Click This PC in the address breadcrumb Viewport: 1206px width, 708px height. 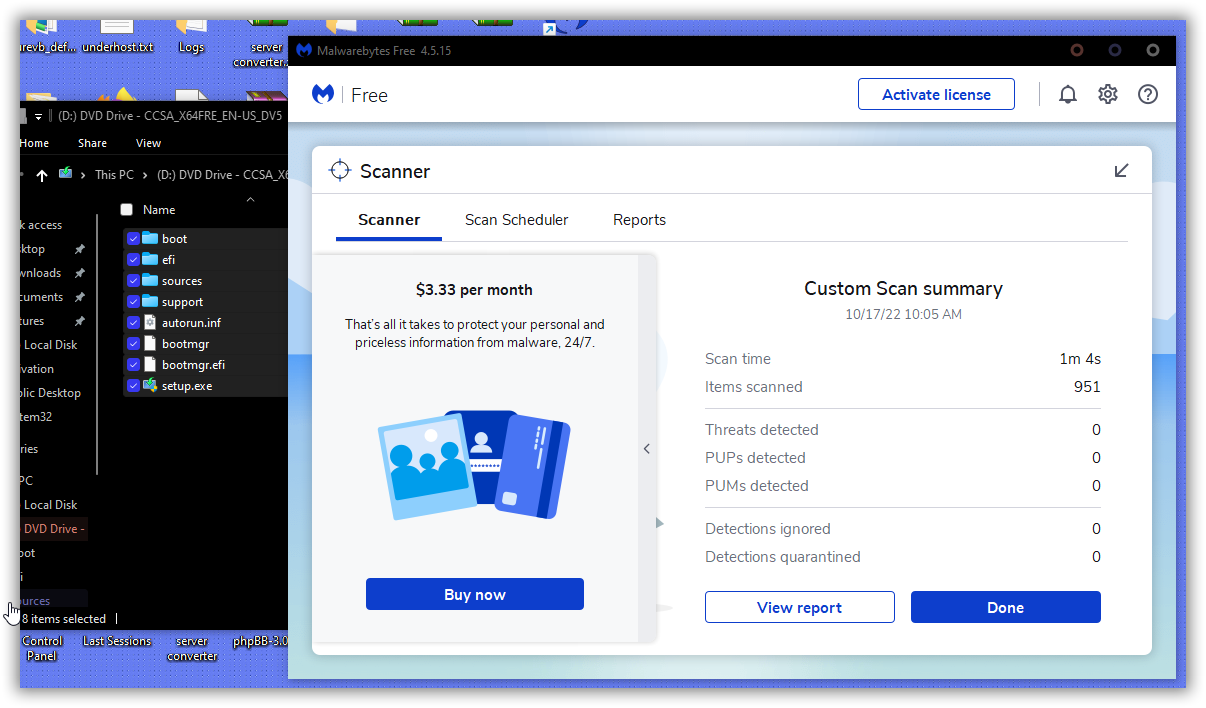[x=114, y=175]
